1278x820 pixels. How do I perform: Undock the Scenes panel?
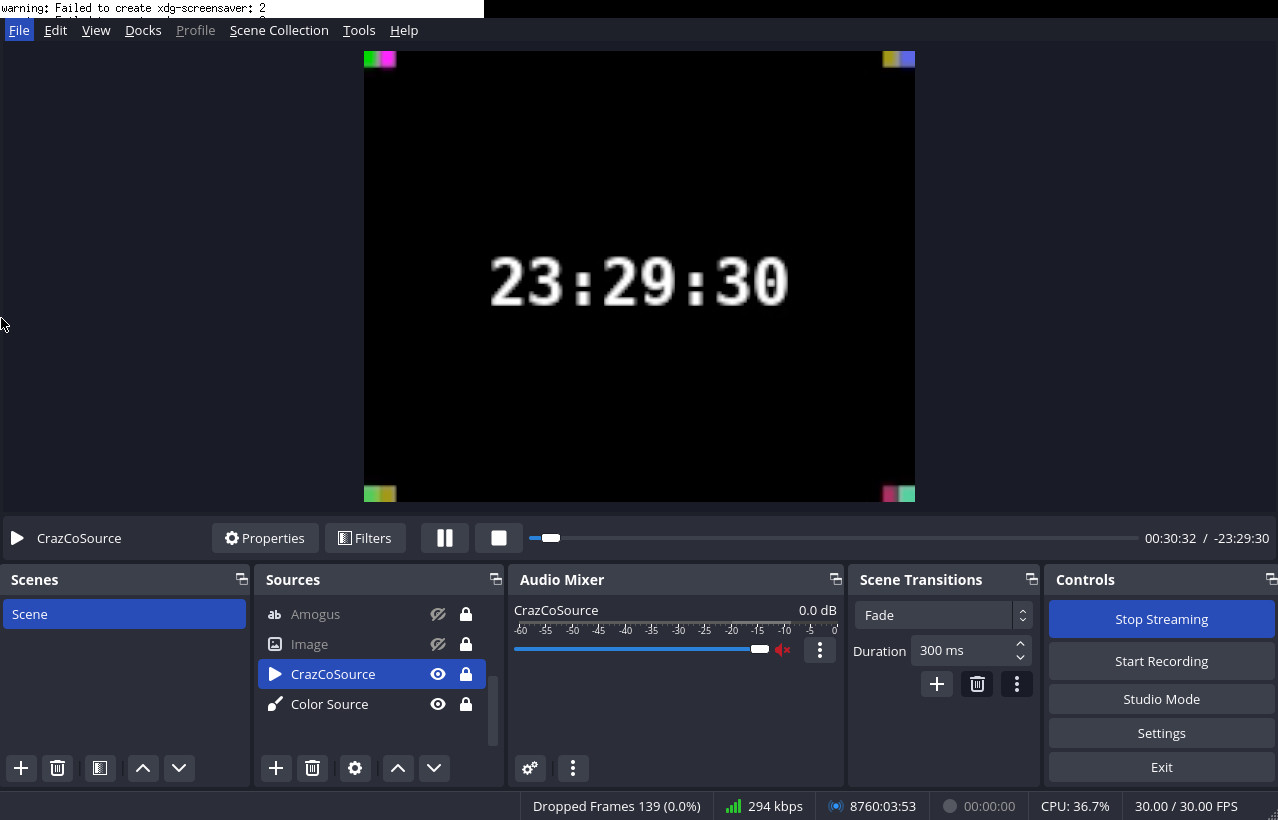coord(241,579)
